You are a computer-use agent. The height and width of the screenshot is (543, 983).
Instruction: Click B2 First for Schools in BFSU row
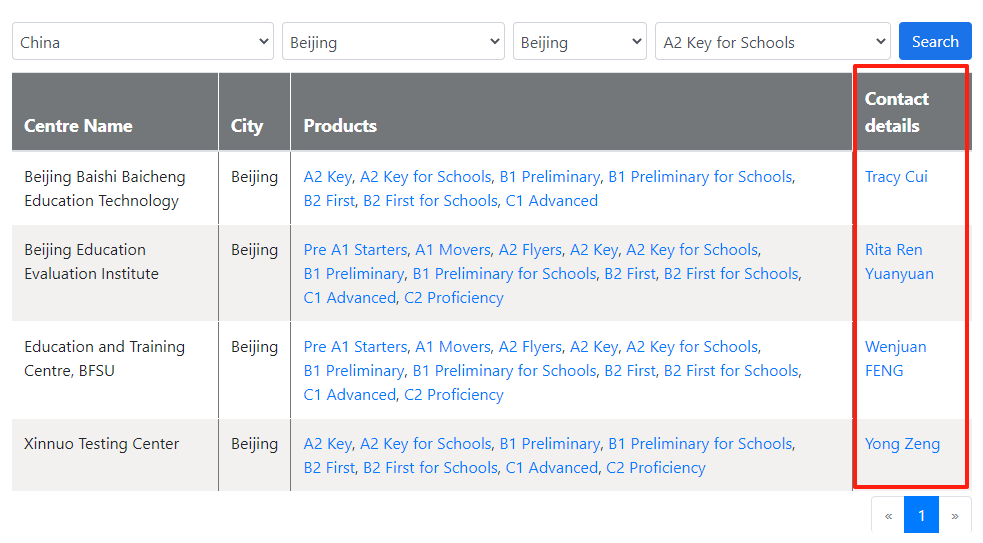point(732,371)
